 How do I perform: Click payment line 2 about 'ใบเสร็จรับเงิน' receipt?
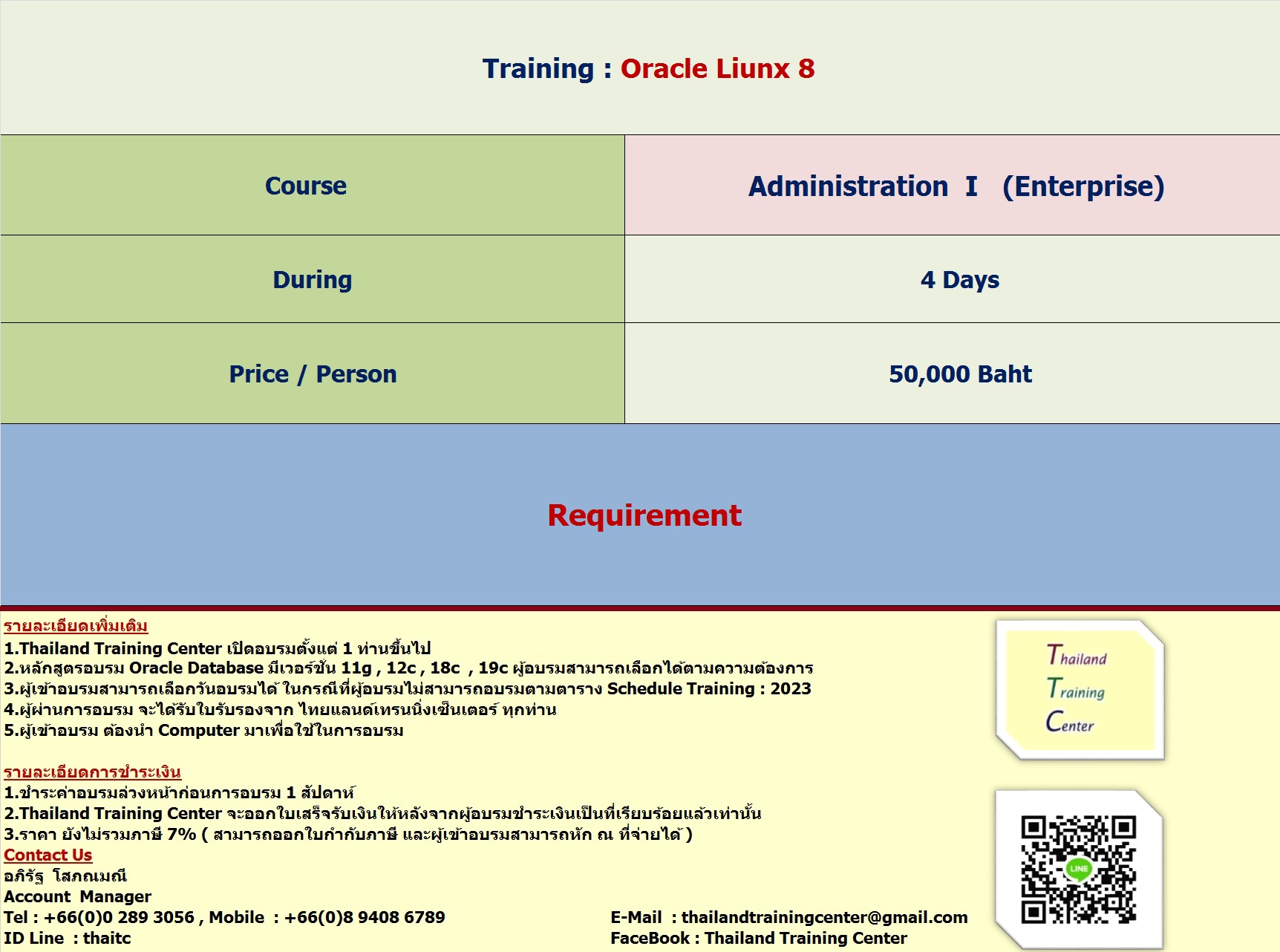[x=382, y=813]
